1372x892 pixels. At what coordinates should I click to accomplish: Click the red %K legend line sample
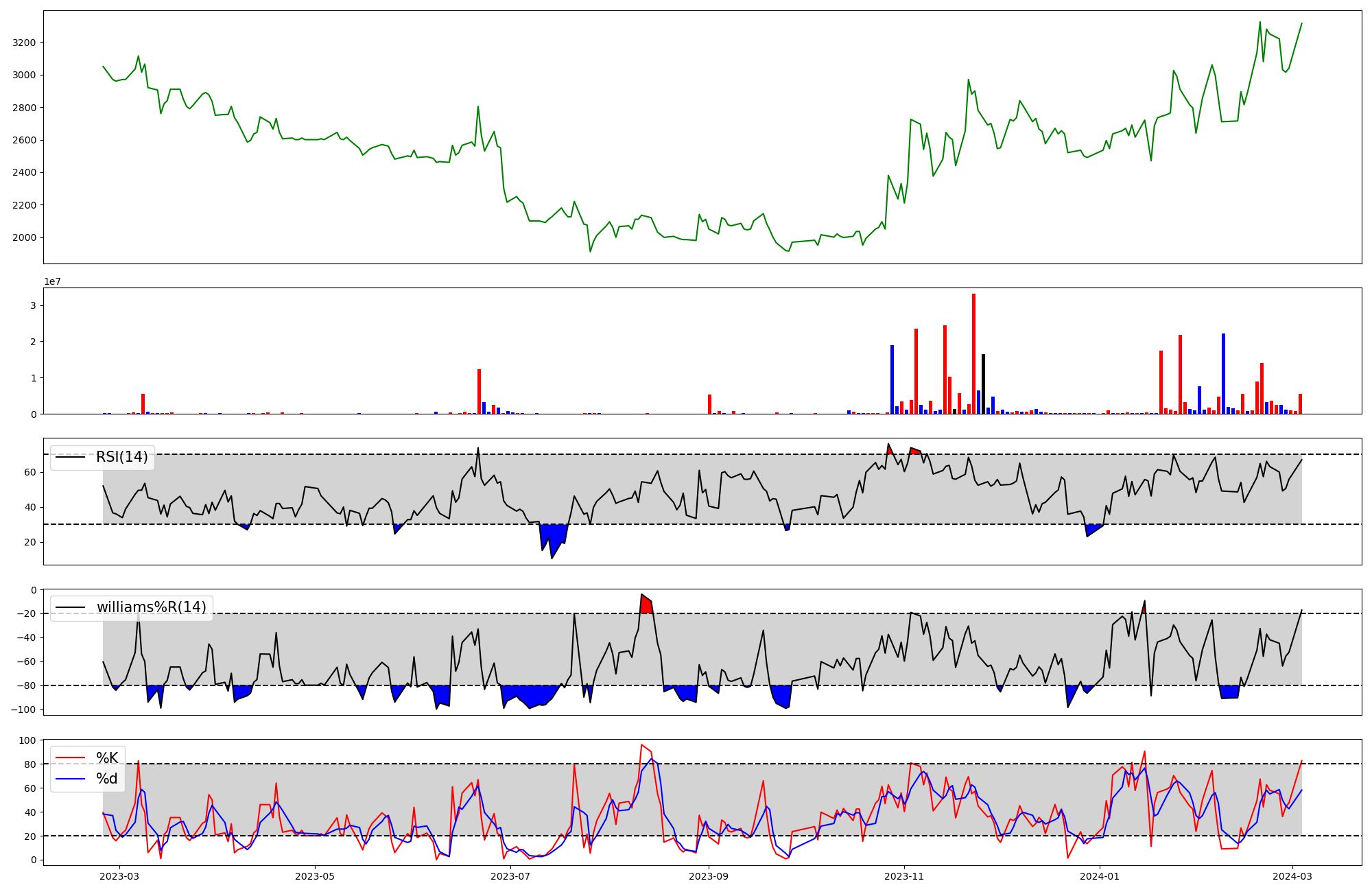(70, 758)
